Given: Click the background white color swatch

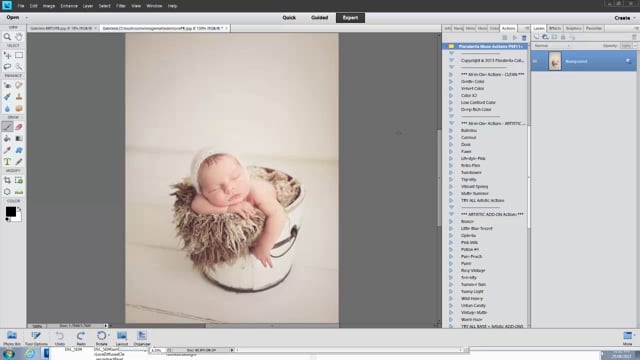Looking at the screenshot, I should tap(18, 218).
